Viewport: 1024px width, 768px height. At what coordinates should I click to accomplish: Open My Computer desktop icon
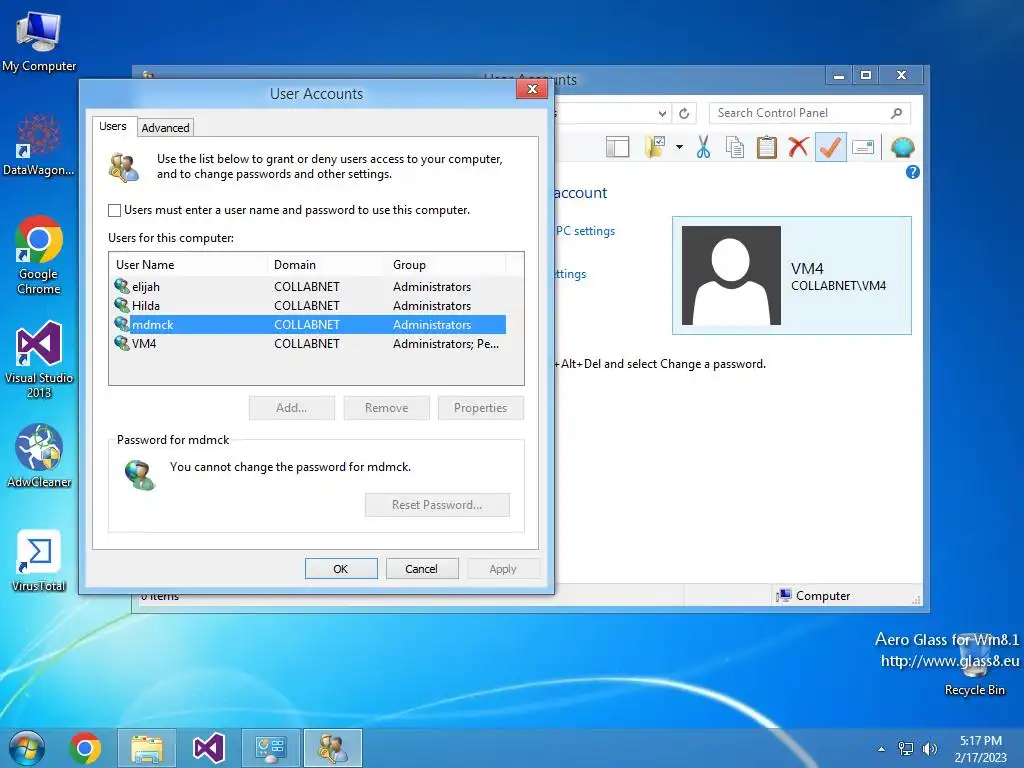point(39,41)
